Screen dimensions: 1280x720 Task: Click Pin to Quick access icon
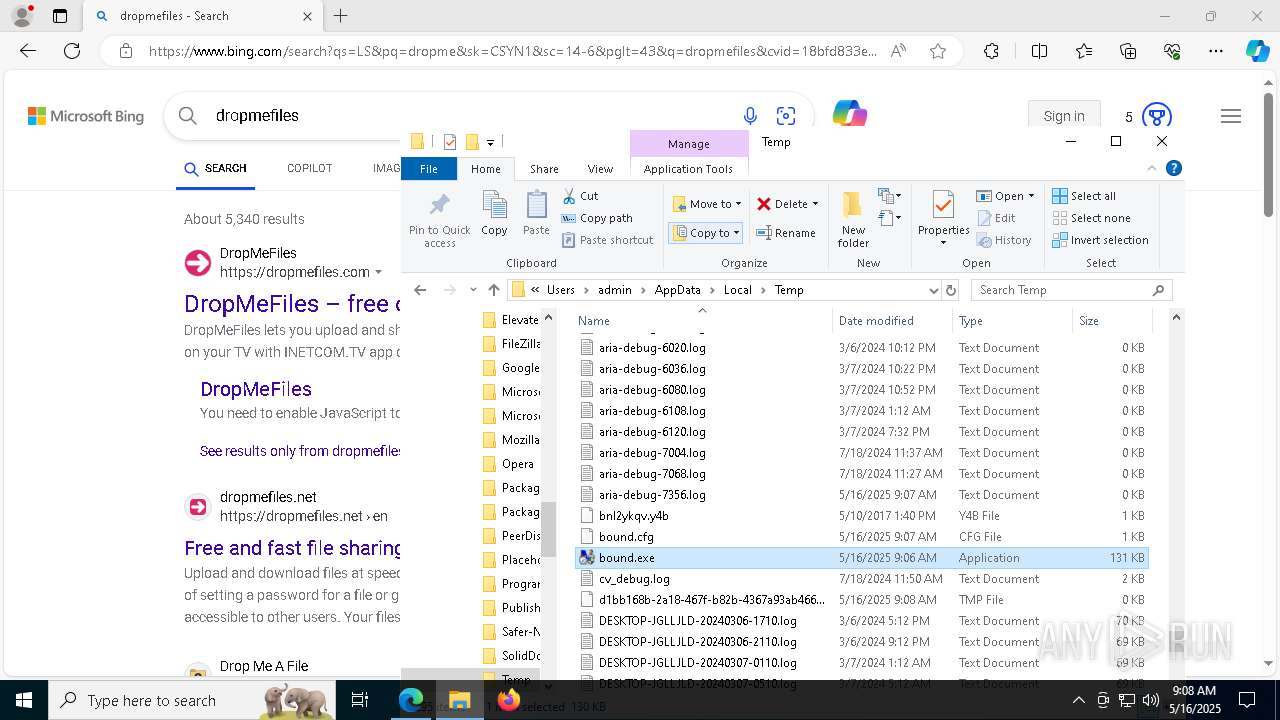pyautogui.click(x=439, y=219)
